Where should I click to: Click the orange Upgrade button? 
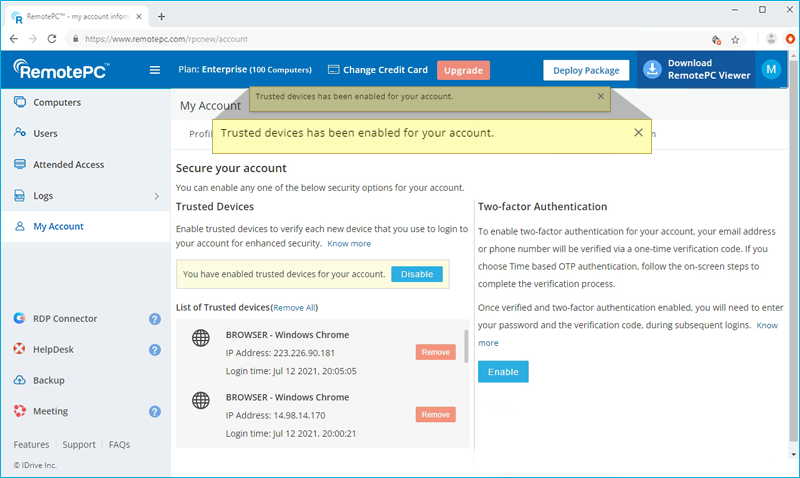point(463,70)
